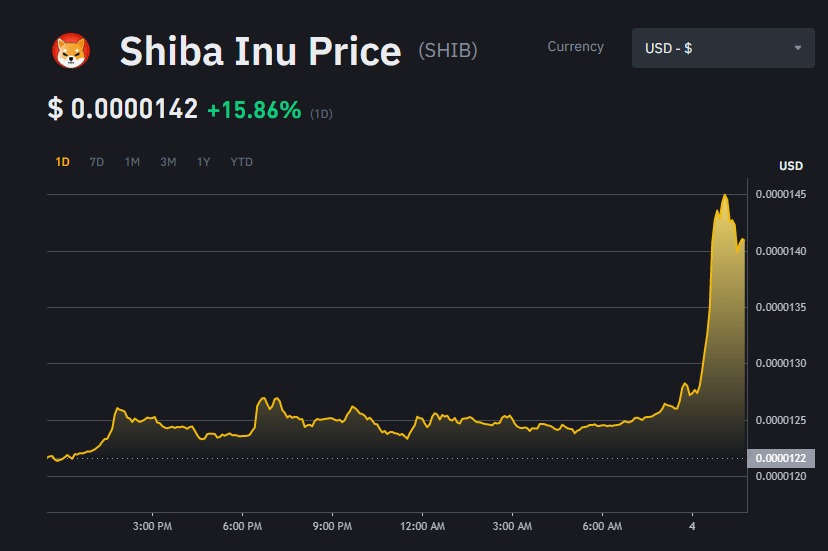This screenshot has width=828, height=551.
Task: Click the Currency label
Action: click(x=575, y=46)
